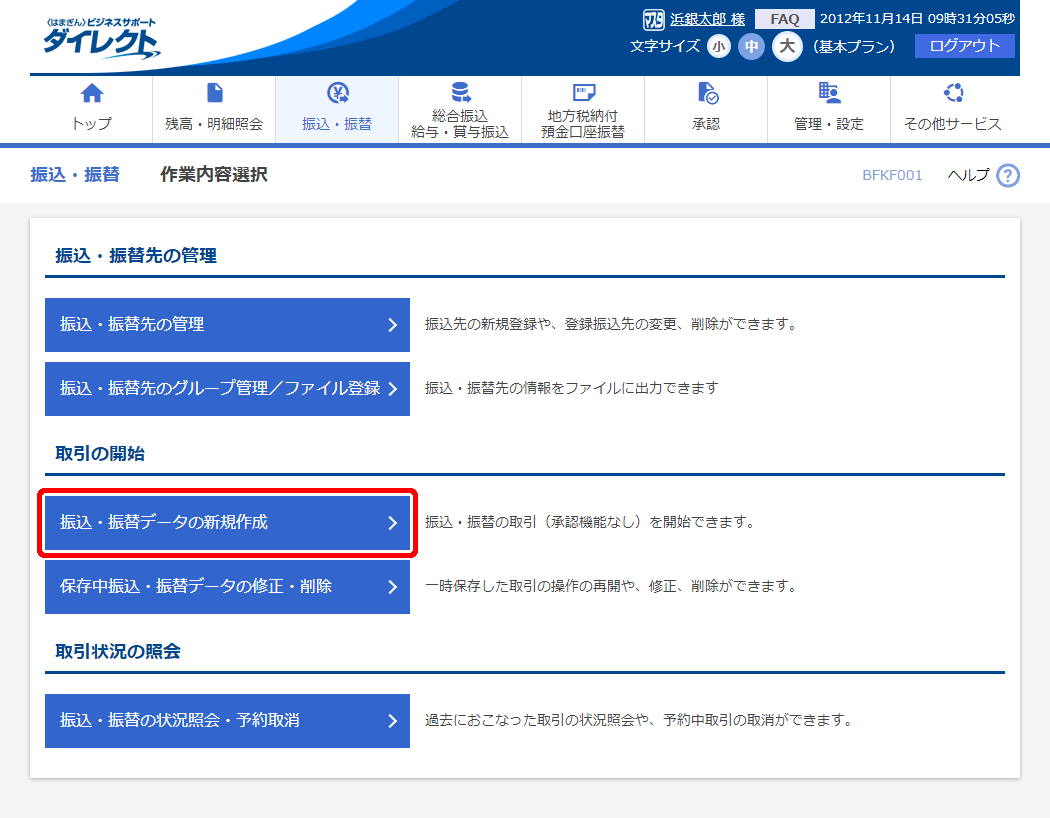1050x818 pixels.
Task: Click the user name 浜銀太郎 link
Action: (706, 19)
